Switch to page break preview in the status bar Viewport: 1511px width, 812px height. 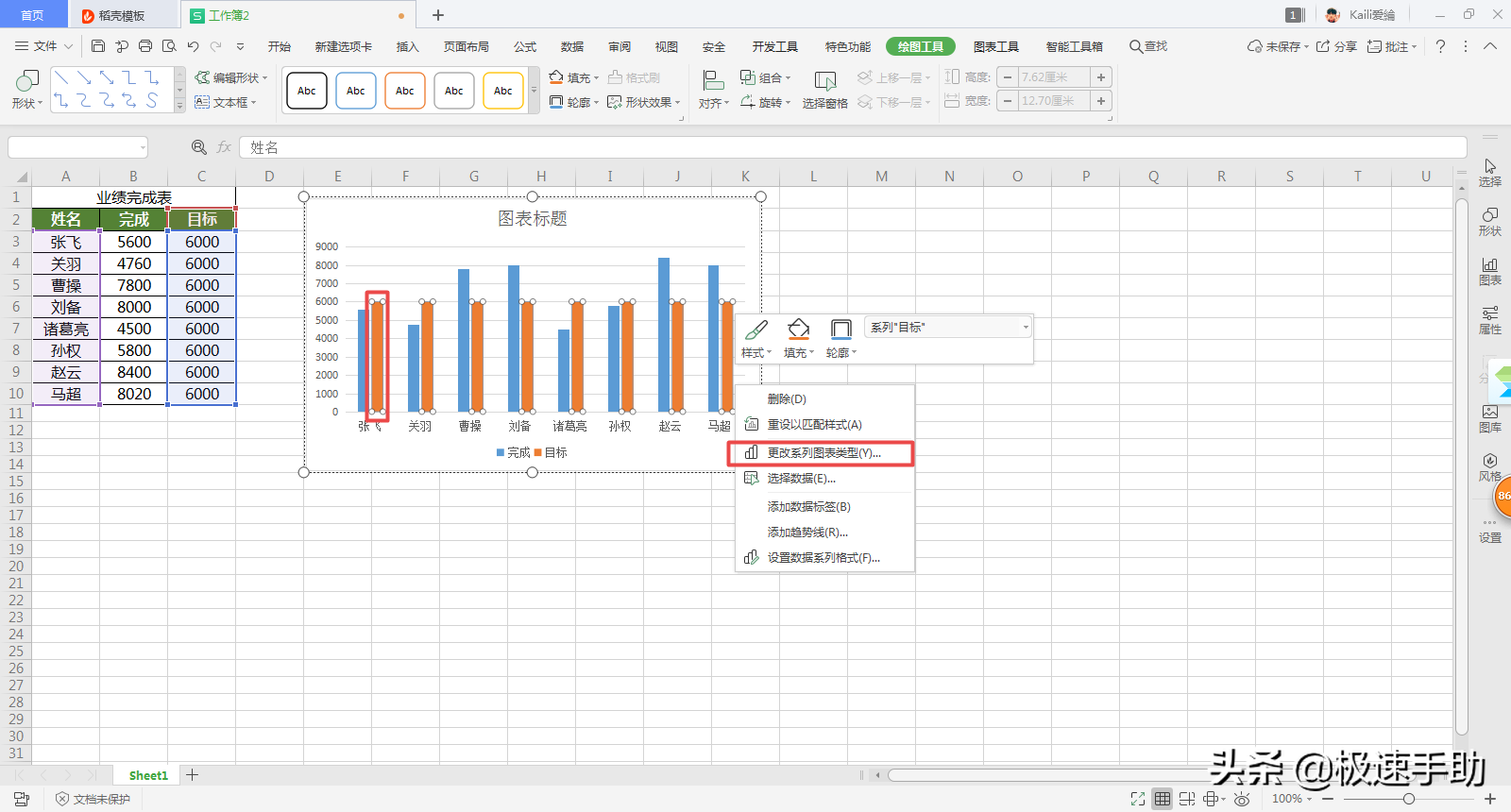pyautogui.click(x=1187, y=799)
